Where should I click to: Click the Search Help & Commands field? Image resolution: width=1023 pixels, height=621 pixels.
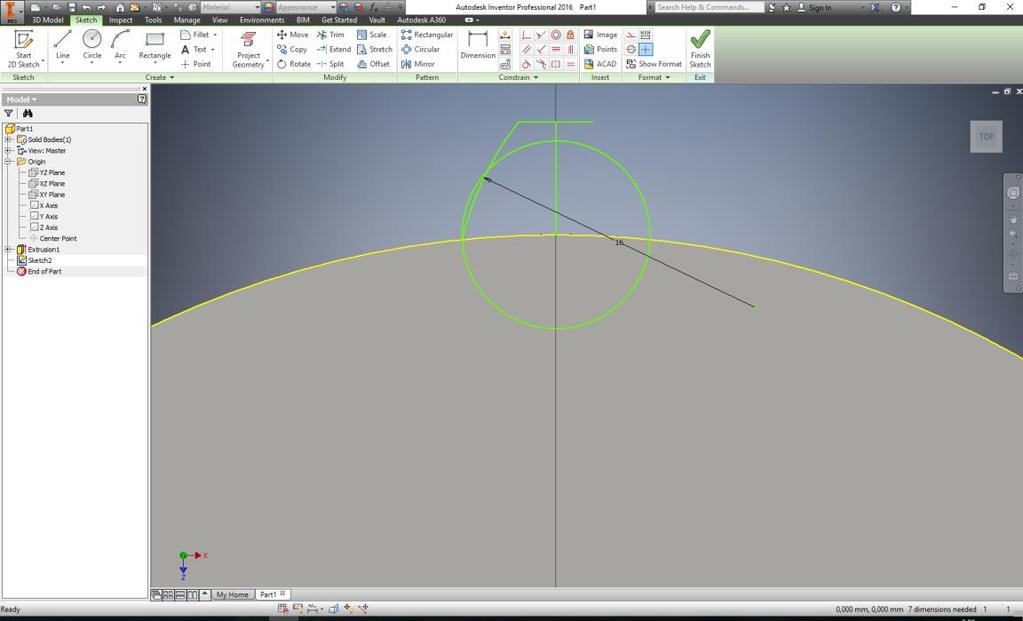click(x=709, y=7)
